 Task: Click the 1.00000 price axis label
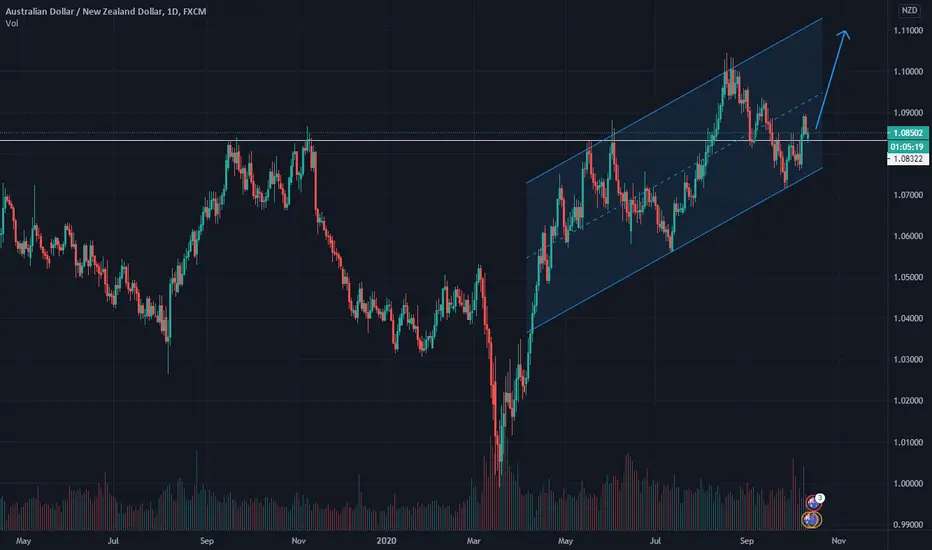(x=908, y=483)
